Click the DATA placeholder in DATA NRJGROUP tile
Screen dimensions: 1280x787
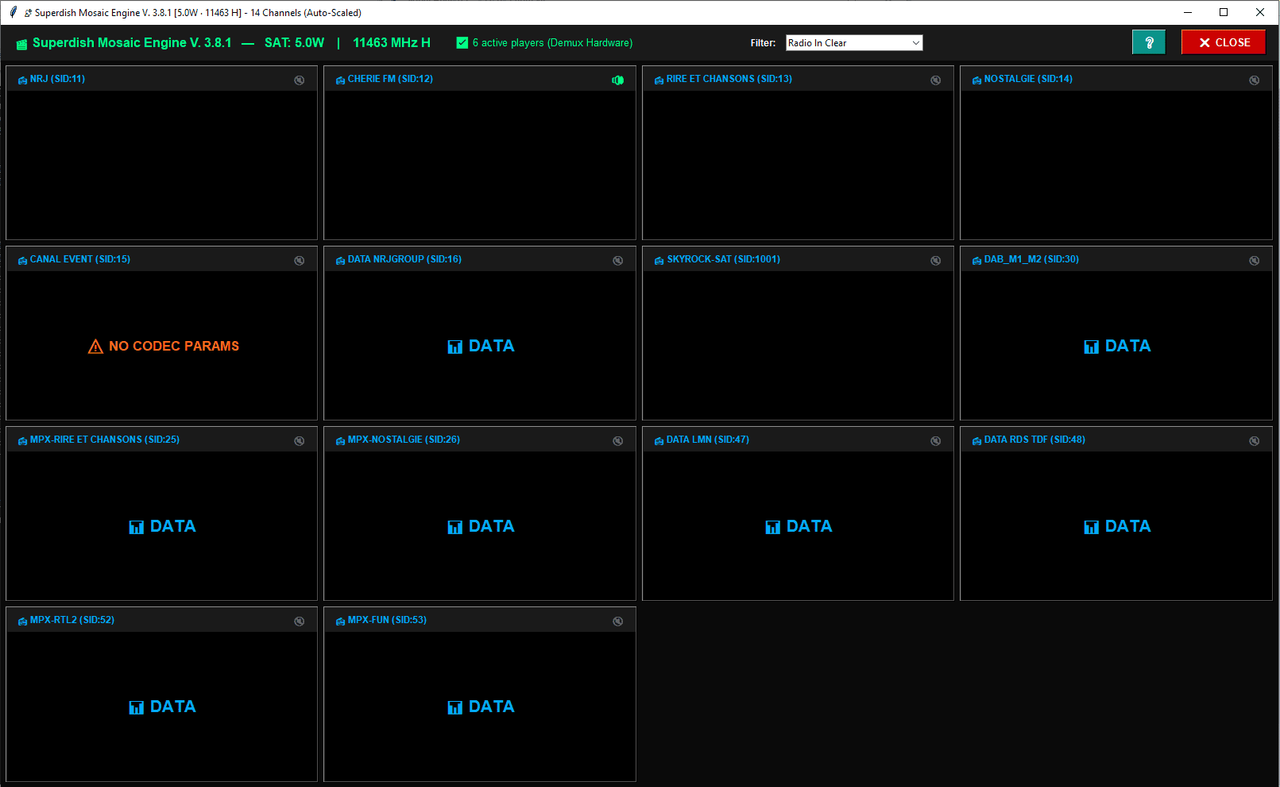[x=481, y=346]
